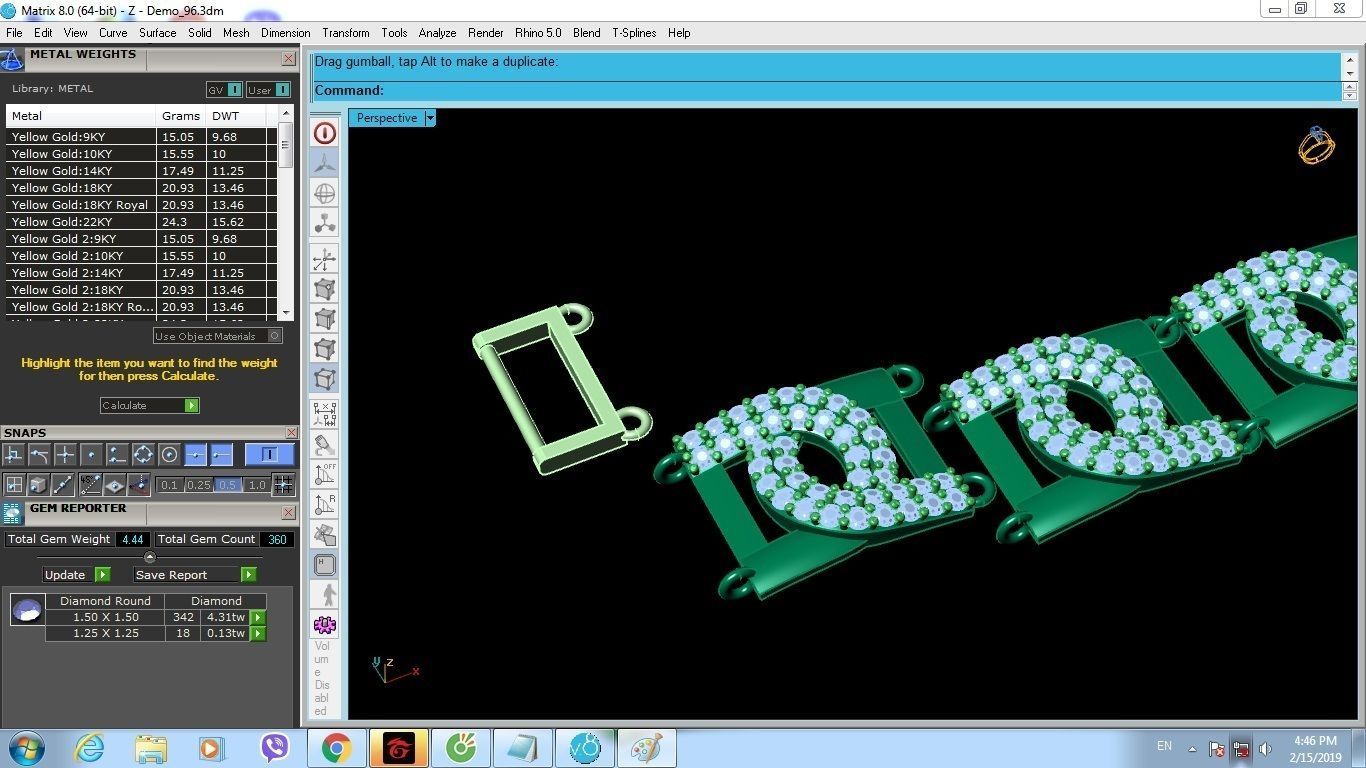This screenshot has height=768, width=1366.
Task: Click the ring icon in viewport corner
Action: [x=1316, y=146]
